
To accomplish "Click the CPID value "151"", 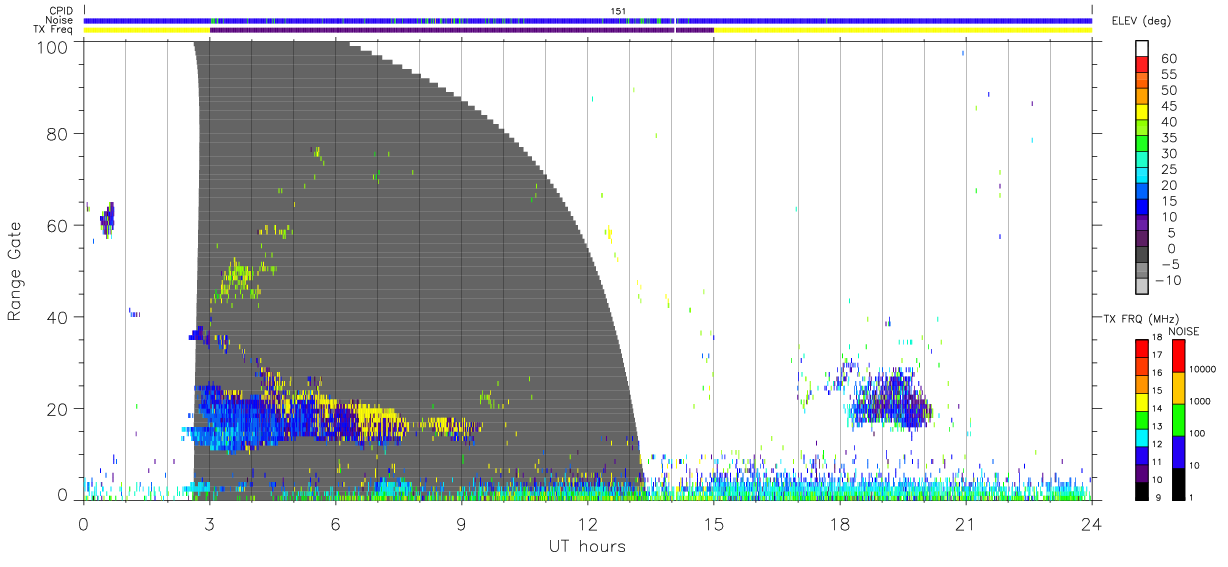I will pos(618,11).
